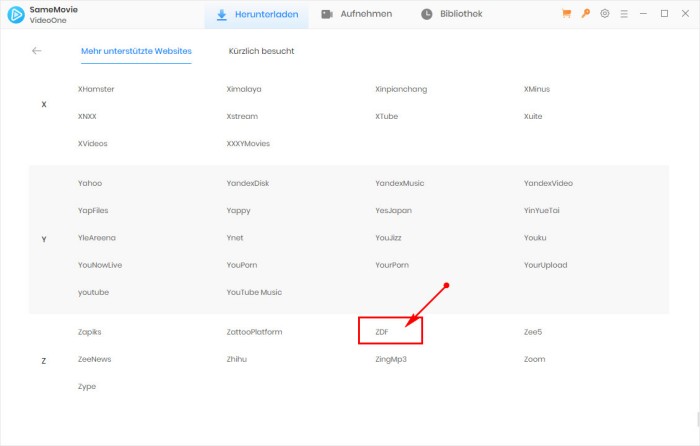This screenshot has height=446, width=700.
Task: Switch to the Aufnehmen tab
Action: tap(357, 14)
